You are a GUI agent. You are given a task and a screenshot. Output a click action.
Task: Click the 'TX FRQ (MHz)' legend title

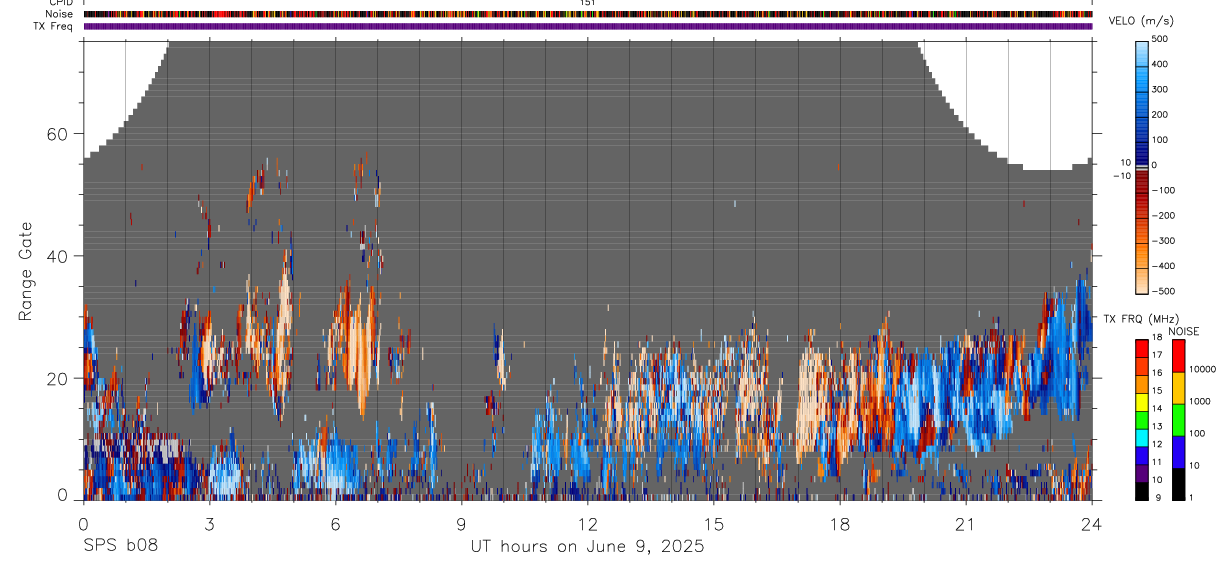tap(1141, 318)
